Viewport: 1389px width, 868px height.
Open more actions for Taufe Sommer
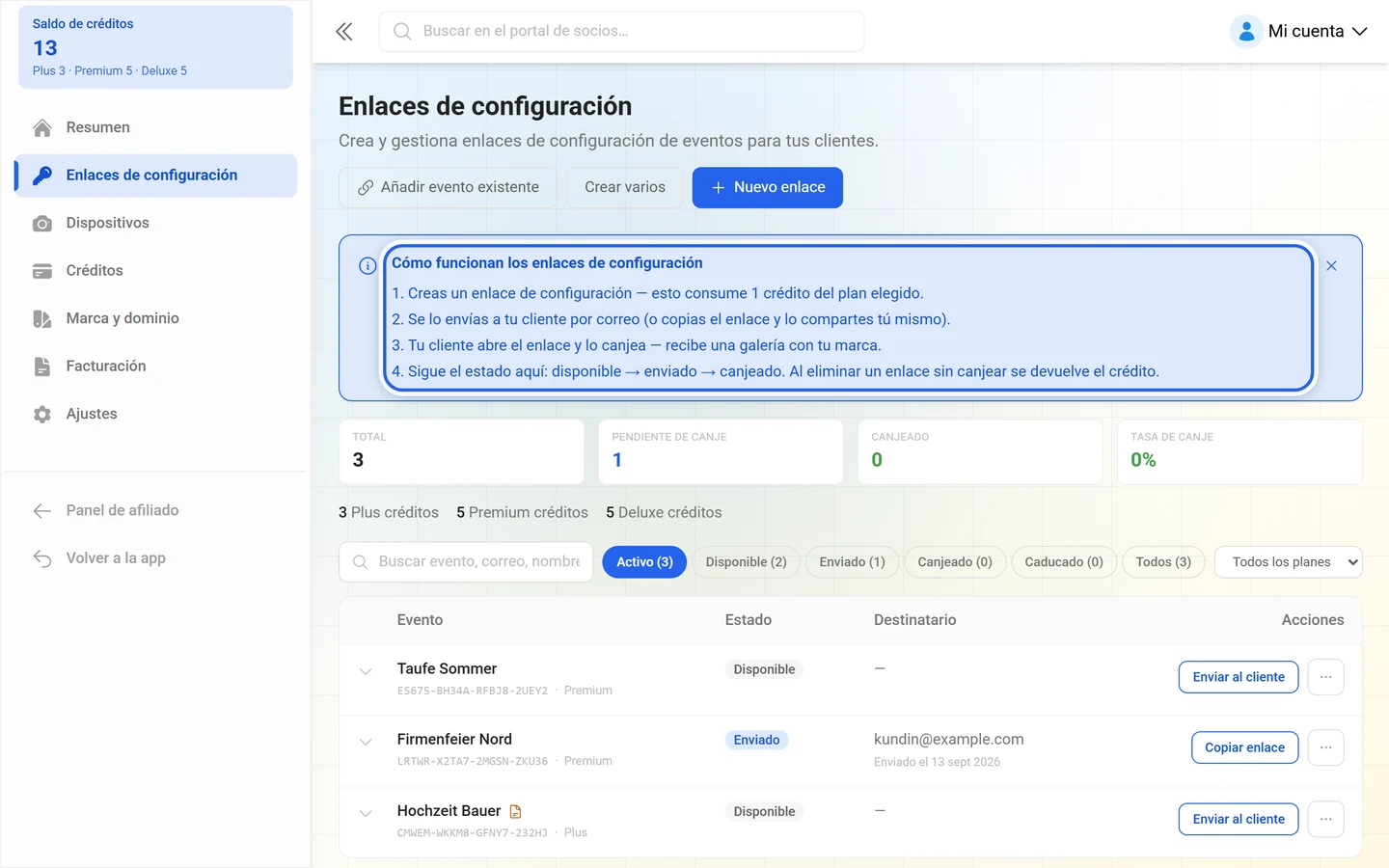tap(1326, 677)
